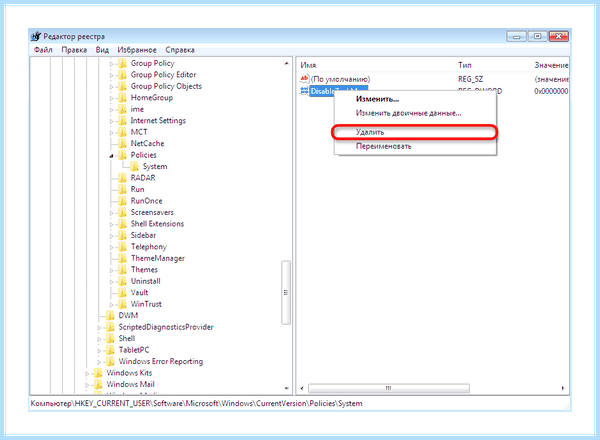The width and height of the screenshot is (600, 440).
Task: Click values pane scroll right arrow
Action: pos(563,388)
